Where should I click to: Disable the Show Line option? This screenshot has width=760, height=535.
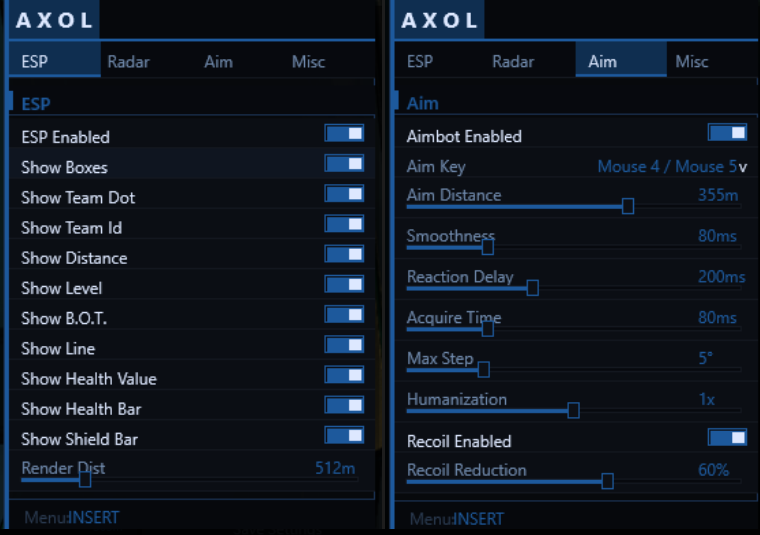click(x=344, y=345)
